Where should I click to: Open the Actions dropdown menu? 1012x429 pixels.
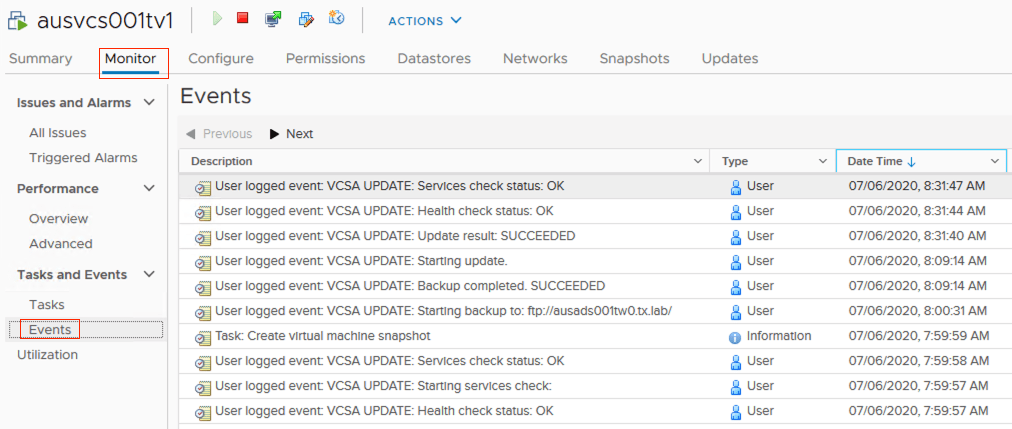pyautogui.click(x=425, y=21)
